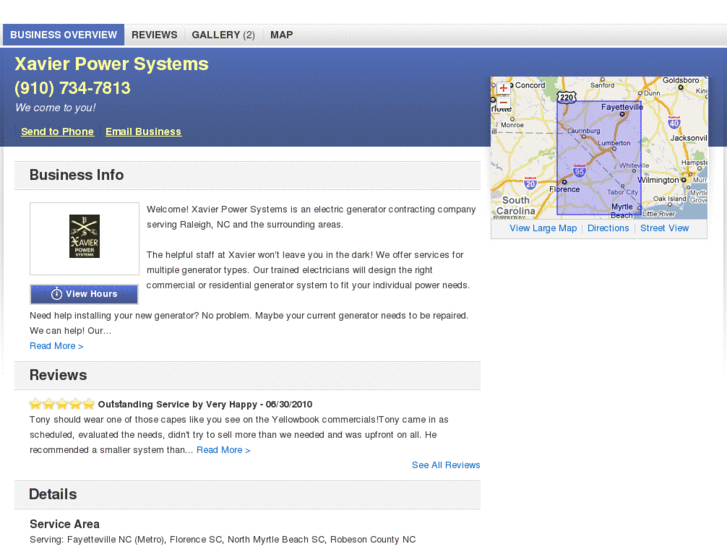The height and width of the screenshot is (545, 727).
Task: Open the See All Reviews link
Action: click(446, 465)
